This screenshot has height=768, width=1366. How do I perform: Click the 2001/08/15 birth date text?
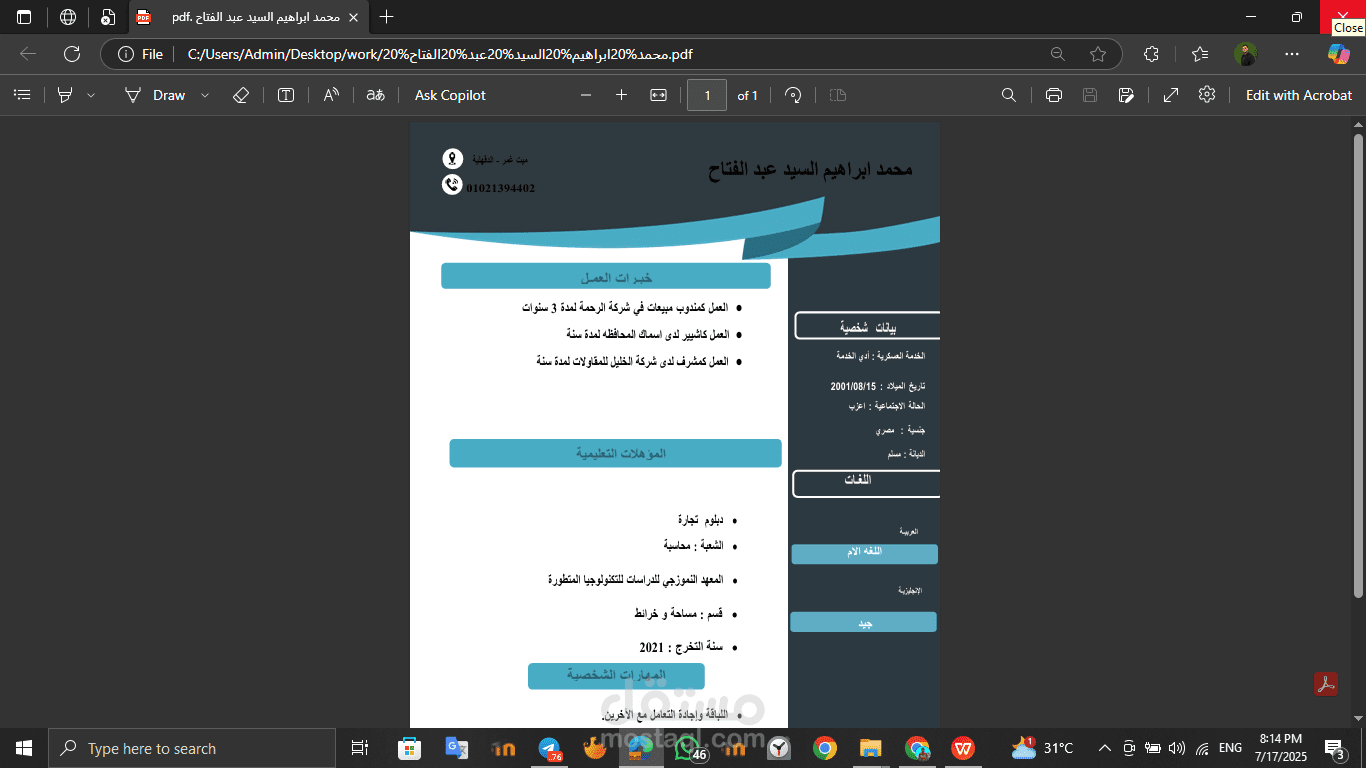[x=853, y=386]
